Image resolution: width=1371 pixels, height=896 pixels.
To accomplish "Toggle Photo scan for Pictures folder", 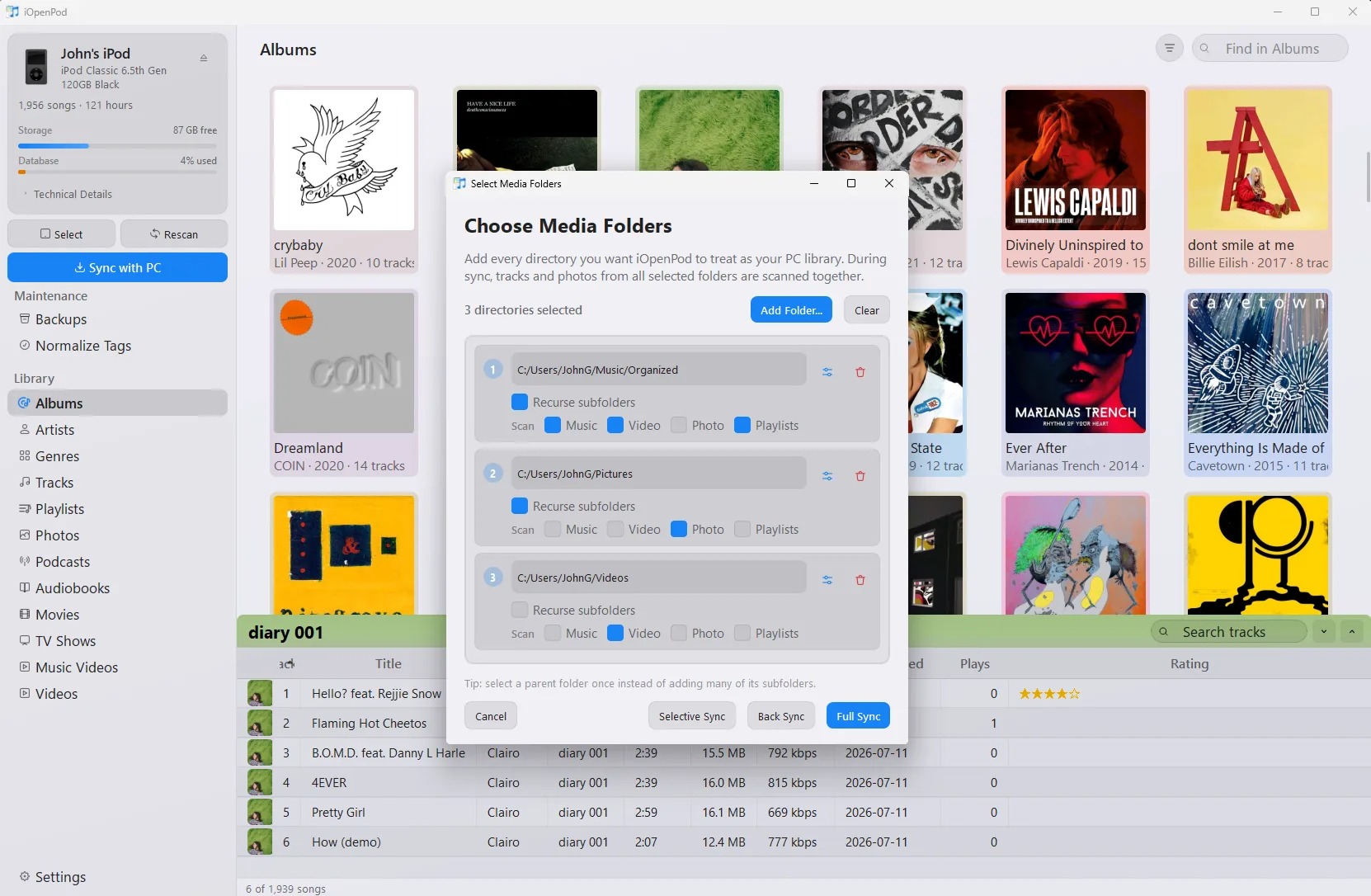I will (679, 529).
